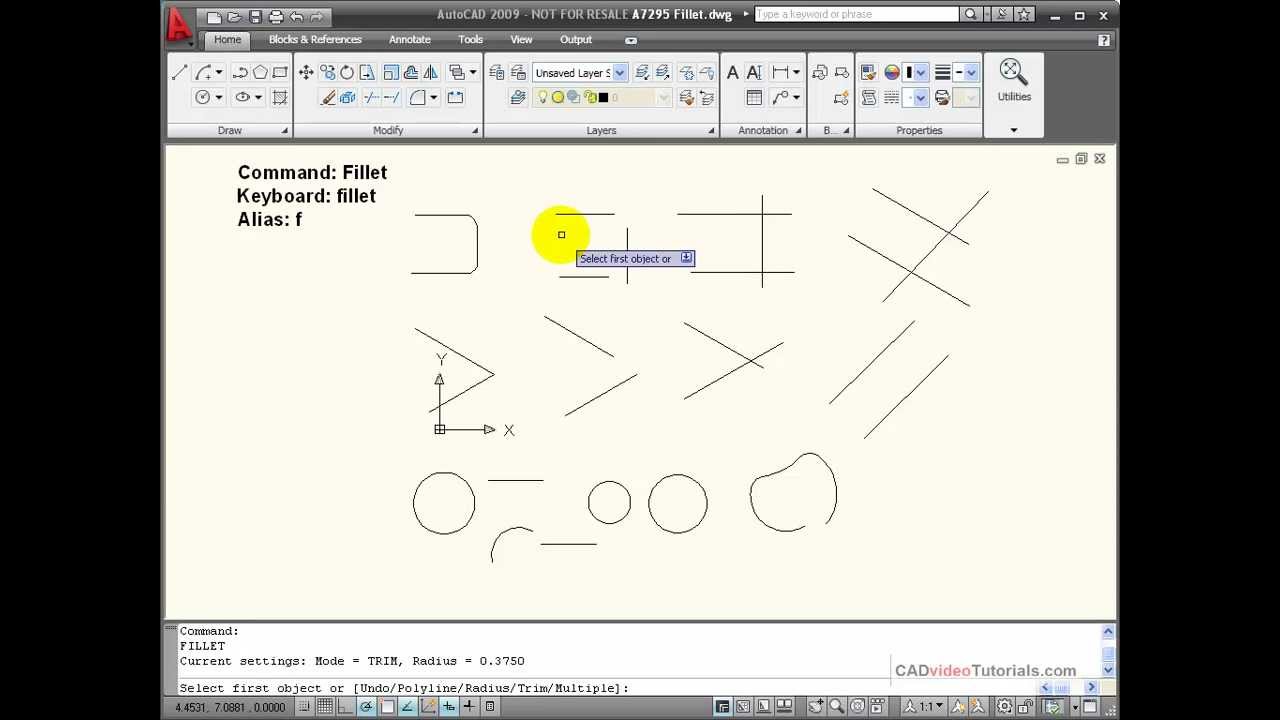Toggle Lineweight display in status bar

[x=469, y=706]
